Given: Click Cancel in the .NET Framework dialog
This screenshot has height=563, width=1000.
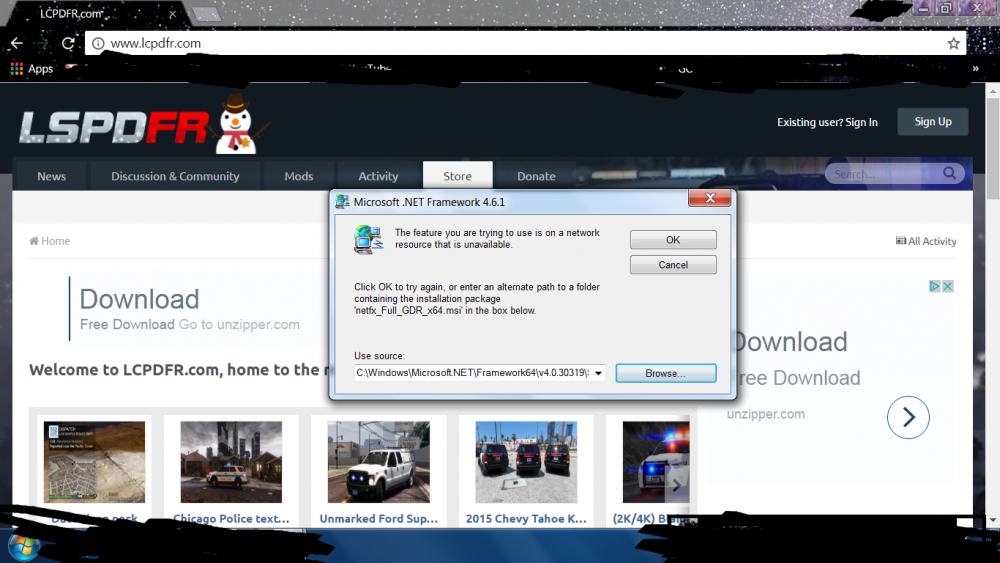Looking at the screenshot, I should (673, 265).
